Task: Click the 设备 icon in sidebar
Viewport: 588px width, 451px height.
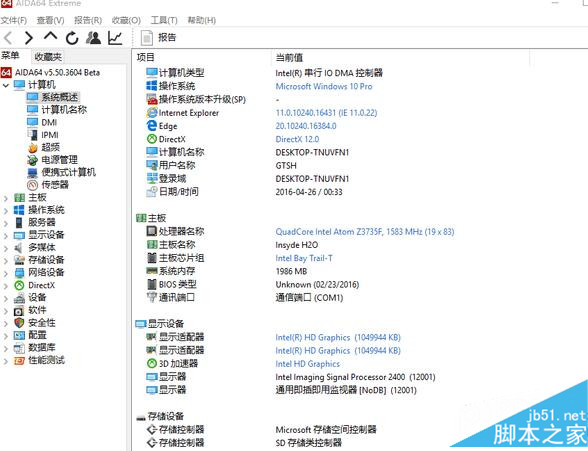Action: pos(19,298)
